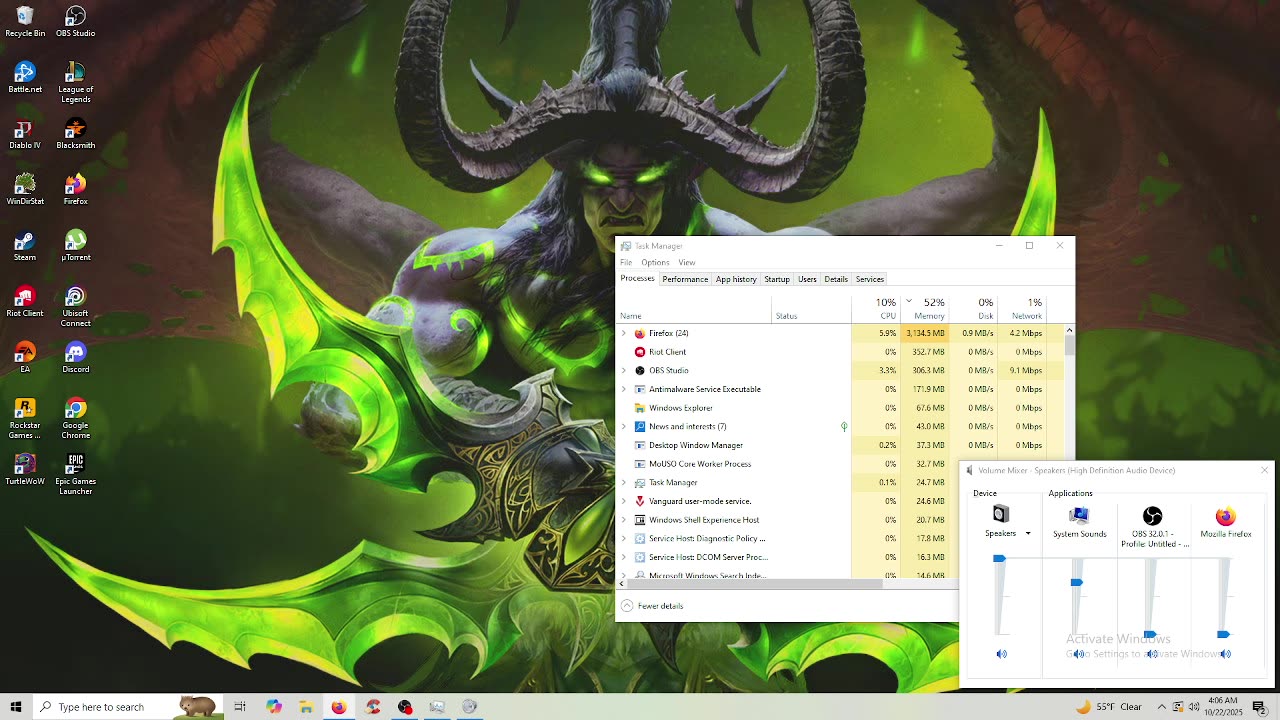Image resolution: width=1280 pixels, height=720 pixels.
Task: Click the TurtleWoW desktop icon
Action: tap(25, 470)
